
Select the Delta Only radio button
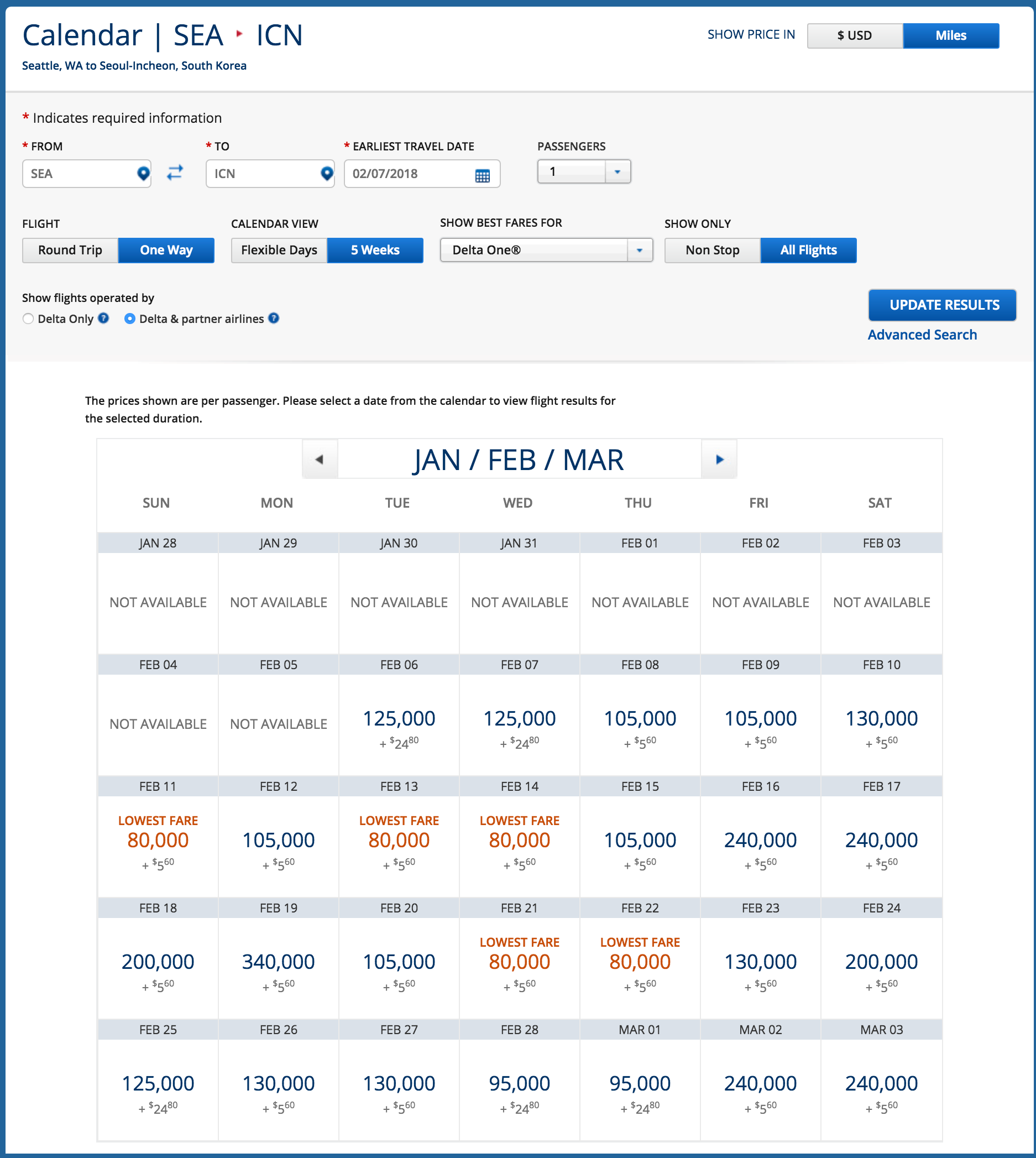pos(28,319)
